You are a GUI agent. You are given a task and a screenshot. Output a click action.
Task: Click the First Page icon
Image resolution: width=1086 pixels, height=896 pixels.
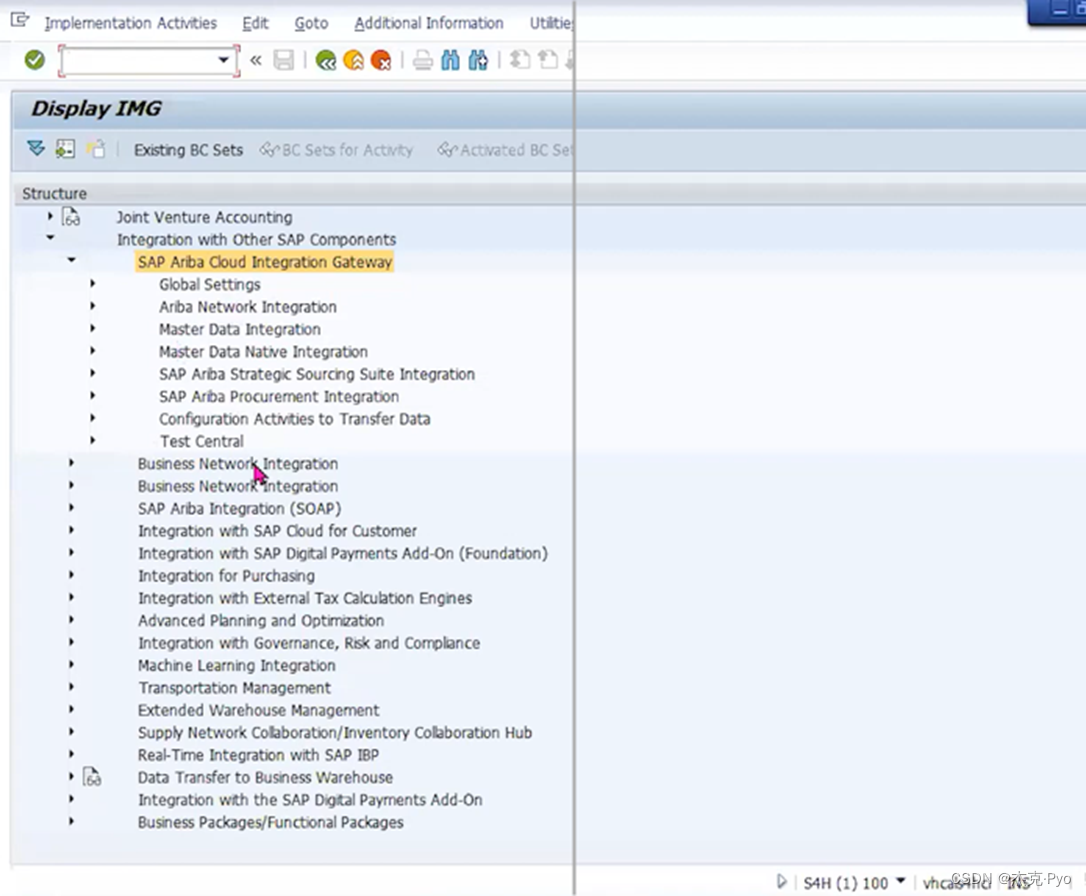tap(519, 60)
